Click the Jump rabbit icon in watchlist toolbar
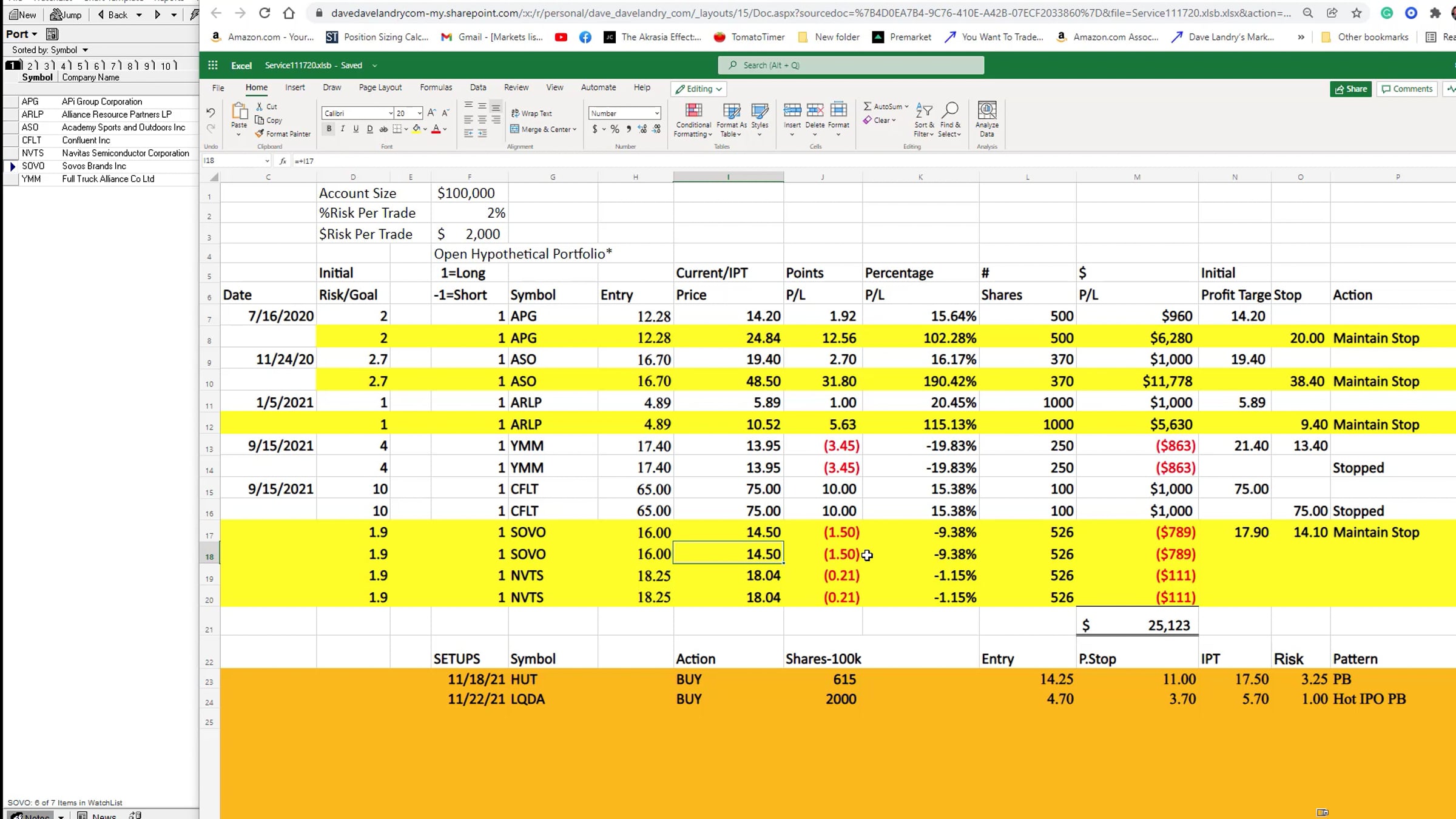The image size is (1456, 819). click(66, 15)
